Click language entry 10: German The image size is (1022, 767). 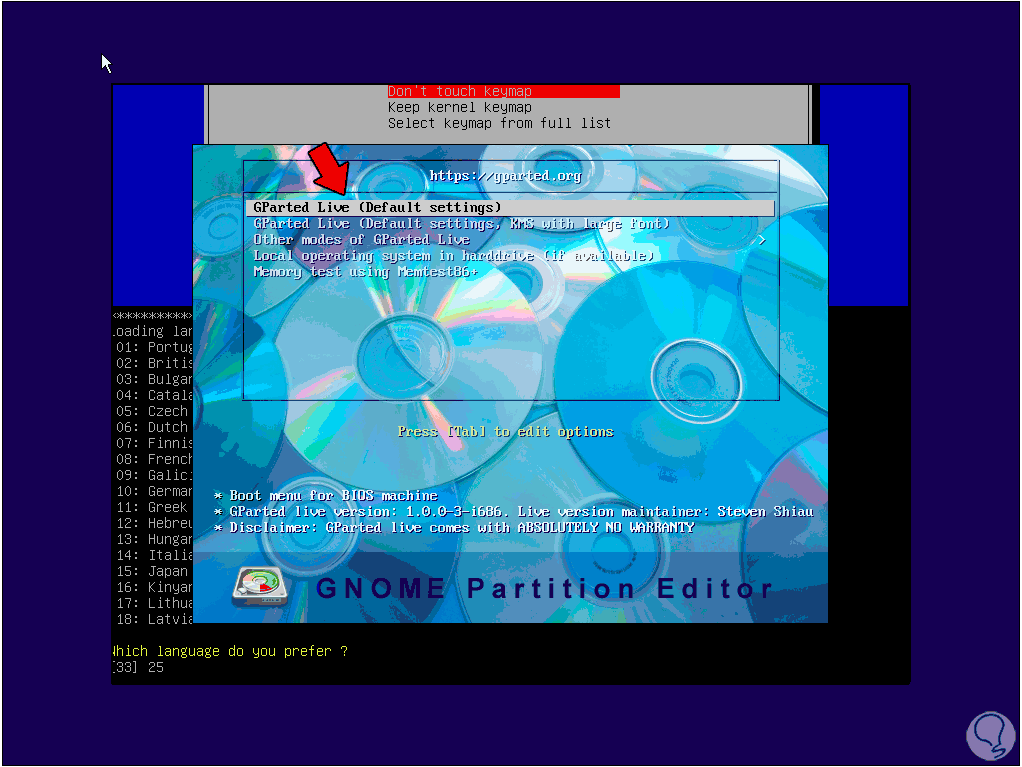coord(154,491)
